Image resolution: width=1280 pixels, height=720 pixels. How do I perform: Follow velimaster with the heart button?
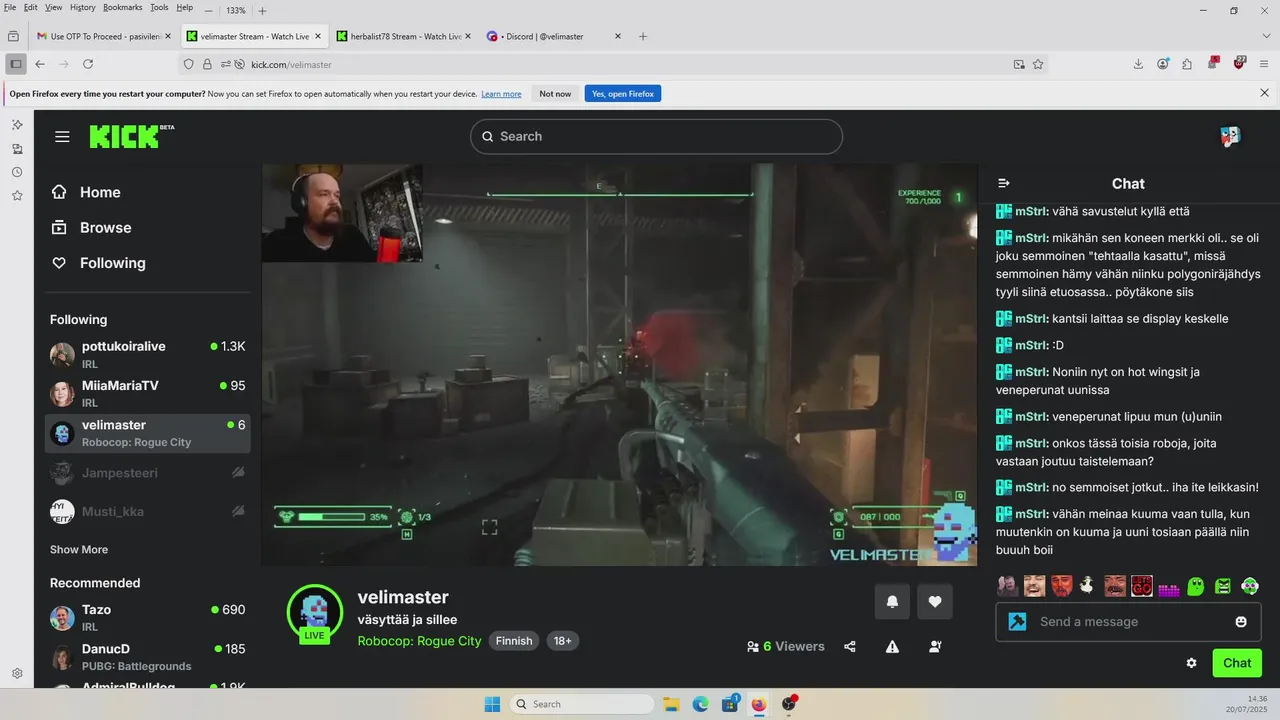coord(935,602)
